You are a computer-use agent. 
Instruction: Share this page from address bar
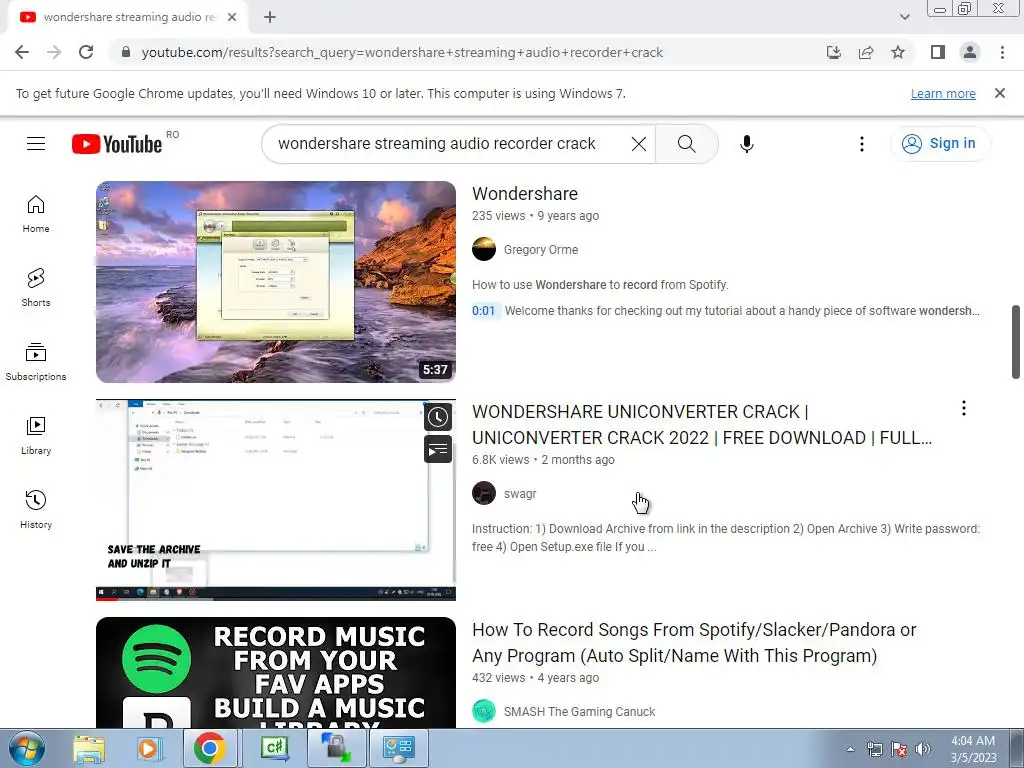866,52
